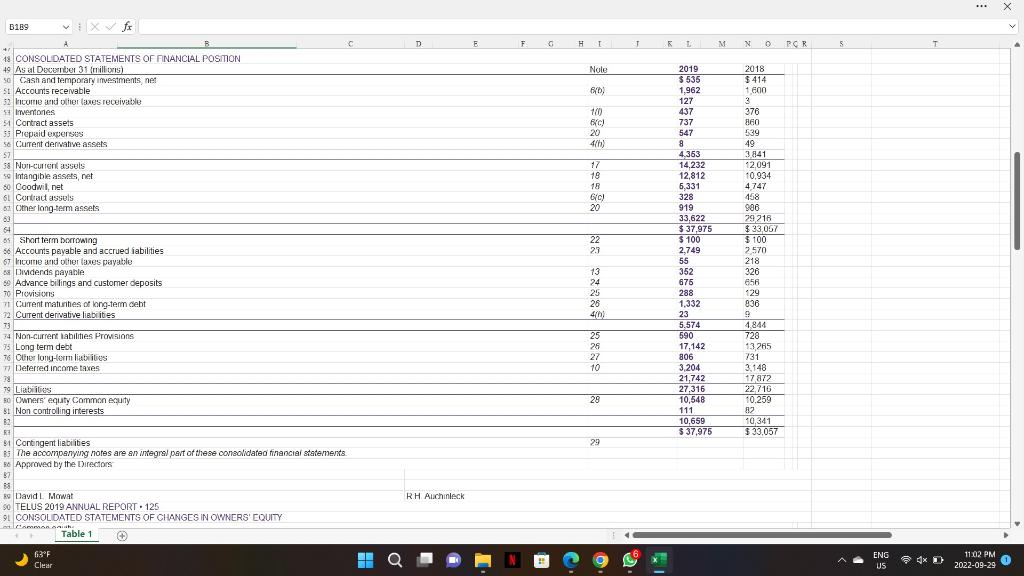Image resolution: width=1024 pixels, height=576 pixels.
Task: Select the 2018 column heading cell
Action: point(754,69)
